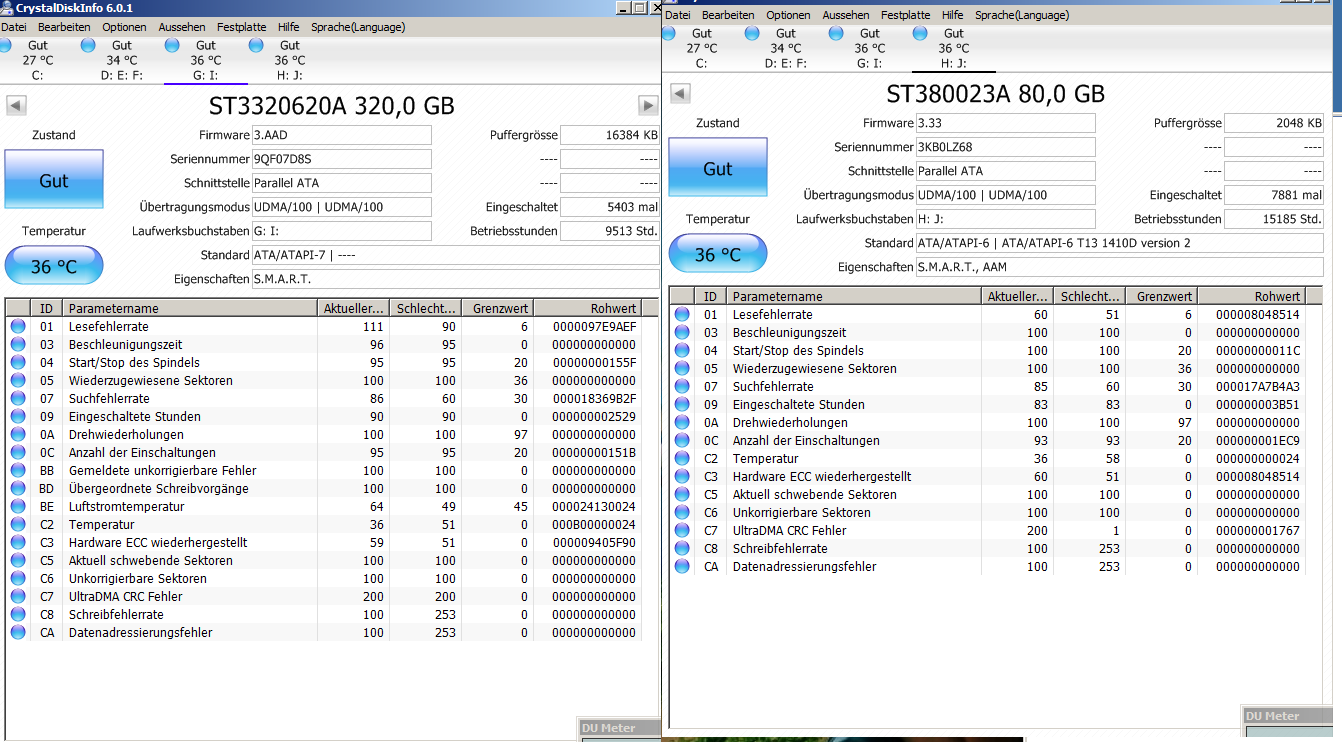Image resolution: width=1342 pixels, height=742 pixels.
Task: Select C: disk tab in left window
Action: click(38, 60)
